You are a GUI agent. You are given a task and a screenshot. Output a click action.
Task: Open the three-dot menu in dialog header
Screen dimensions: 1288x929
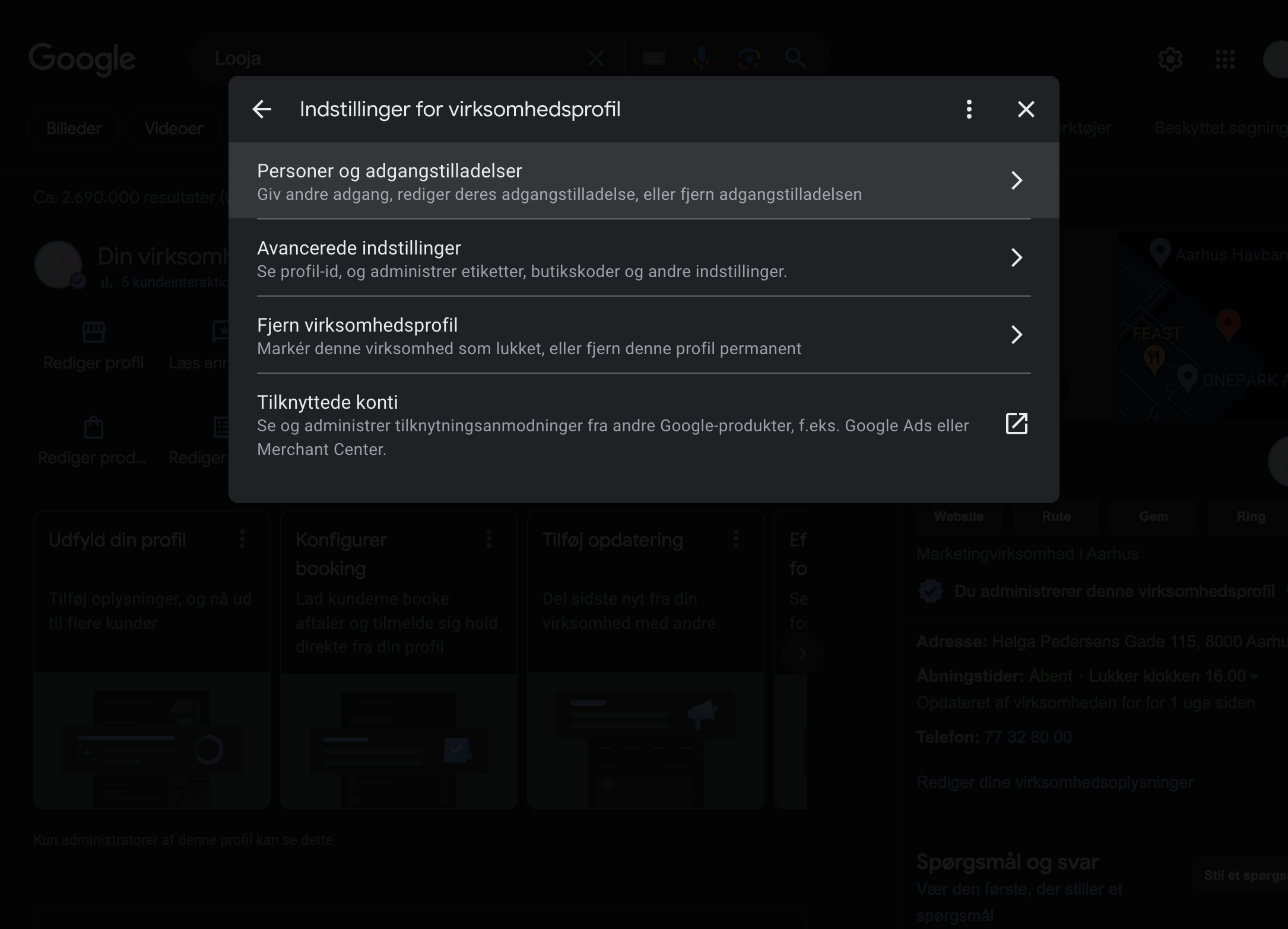pyautogui.click(x=969, y=109)
